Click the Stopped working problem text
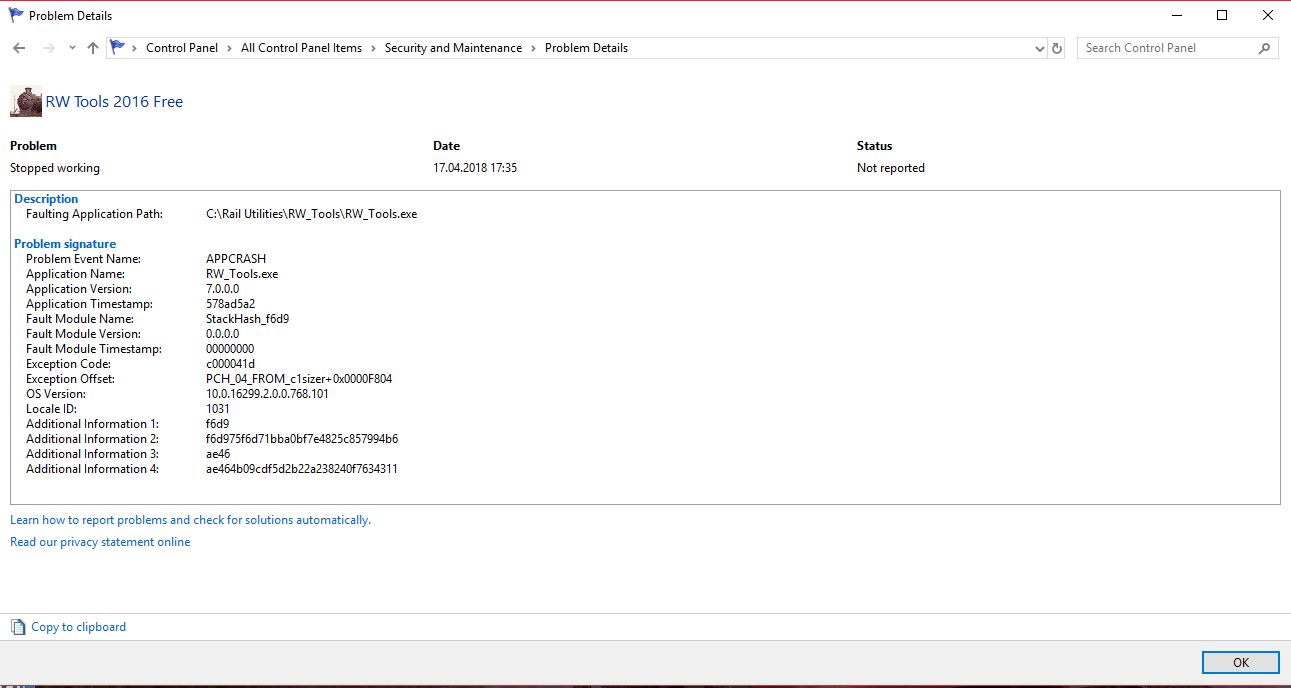1291x688 pixels. 55,168
